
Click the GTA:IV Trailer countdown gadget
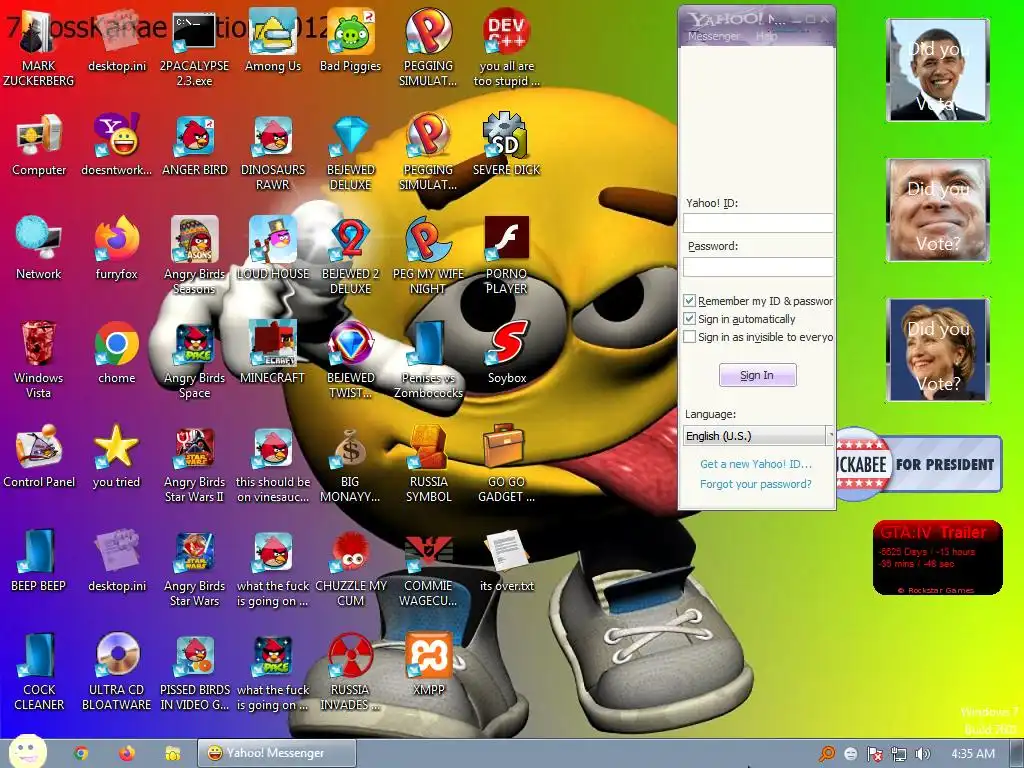(937, 557)
